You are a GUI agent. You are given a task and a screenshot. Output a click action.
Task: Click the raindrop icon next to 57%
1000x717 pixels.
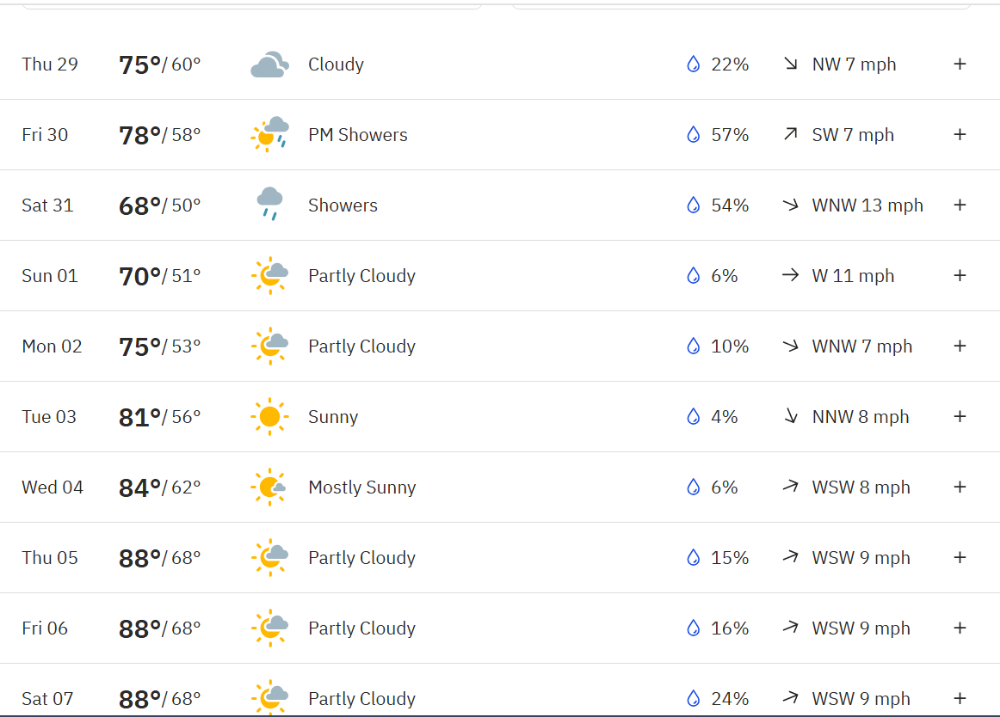[693, 135]
